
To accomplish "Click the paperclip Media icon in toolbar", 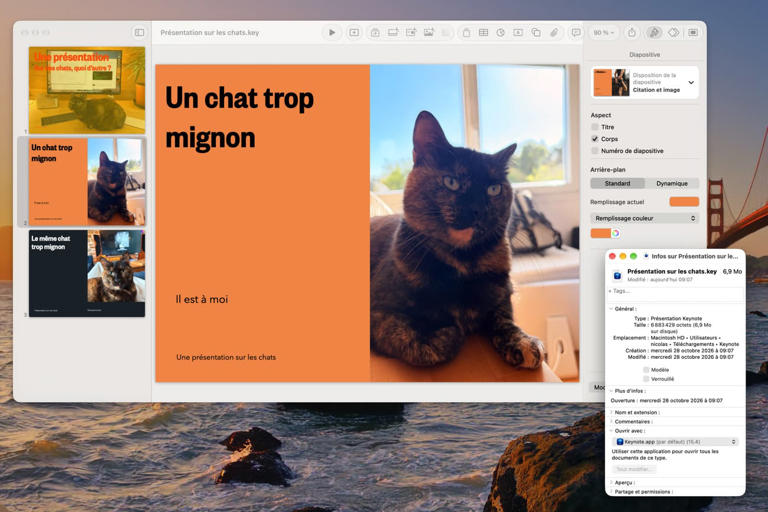I will (x=554, y=33).
